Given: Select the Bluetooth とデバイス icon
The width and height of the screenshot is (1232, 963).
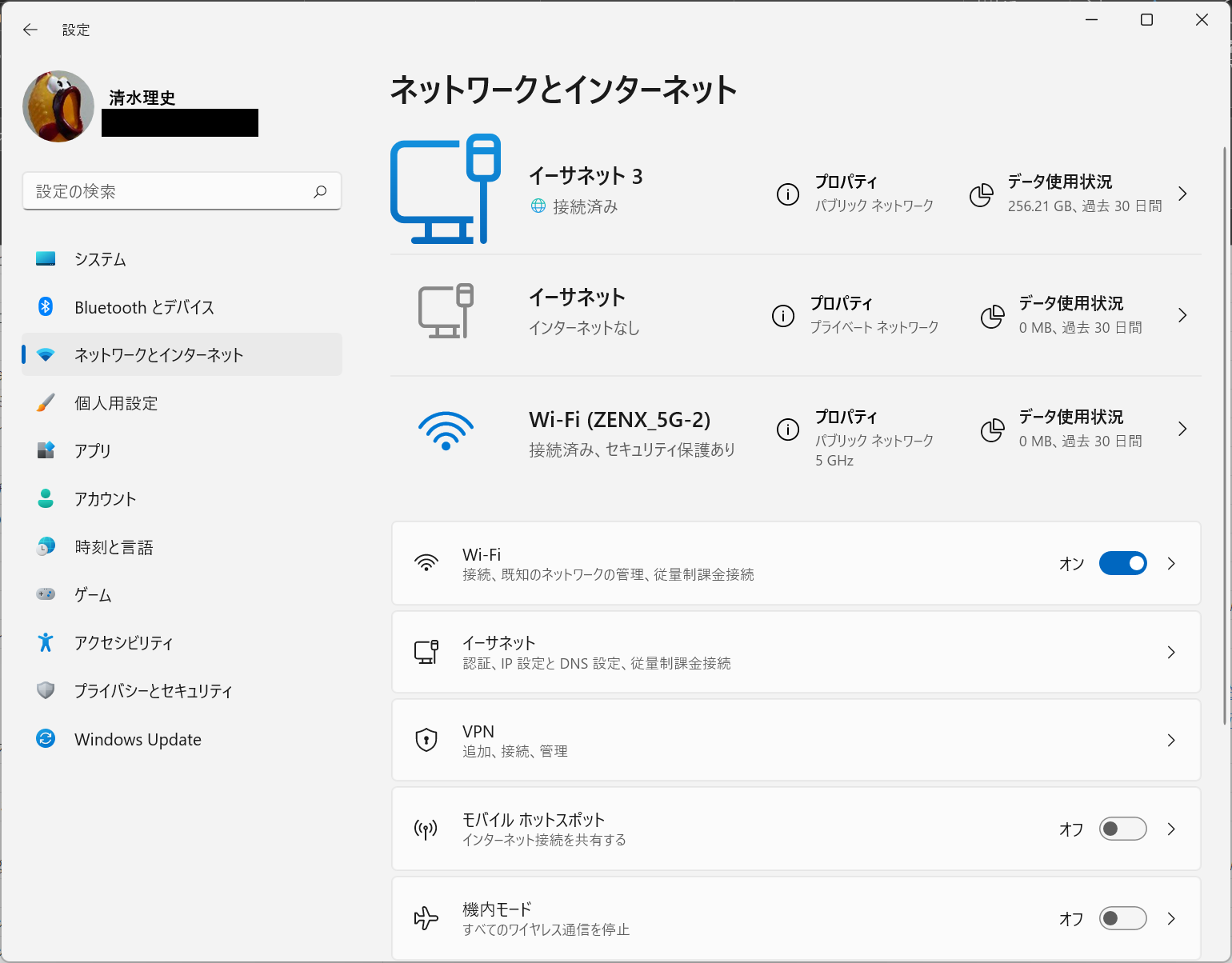Looking at the screenshot, I should [46, 306].
